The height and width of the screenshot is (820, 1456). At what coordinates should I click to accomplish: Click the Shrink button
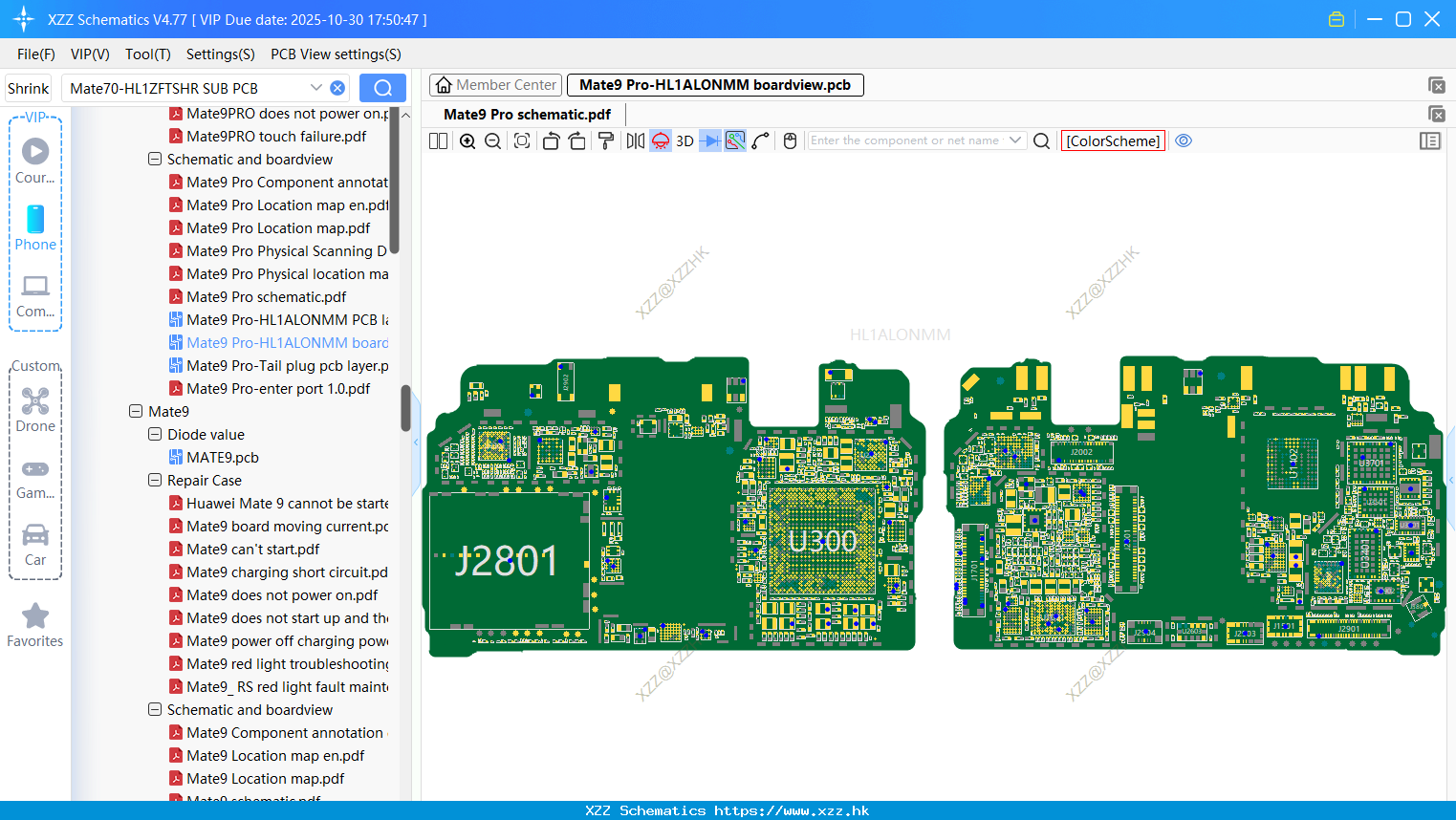[x=29, y=88]
